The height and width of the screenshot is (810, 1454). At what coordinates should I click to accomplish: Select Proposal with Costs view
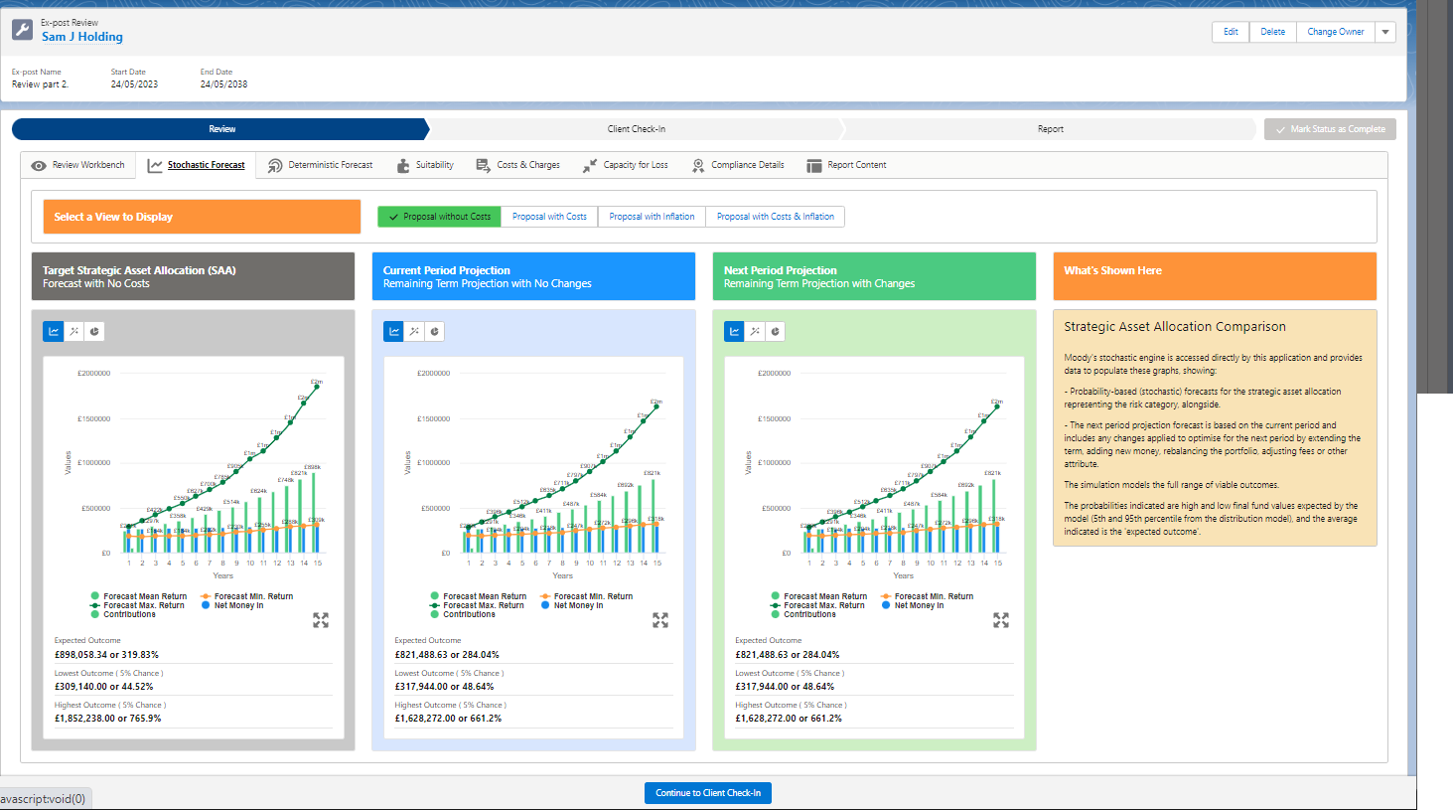pyautogui.click(x=549, y=216)
